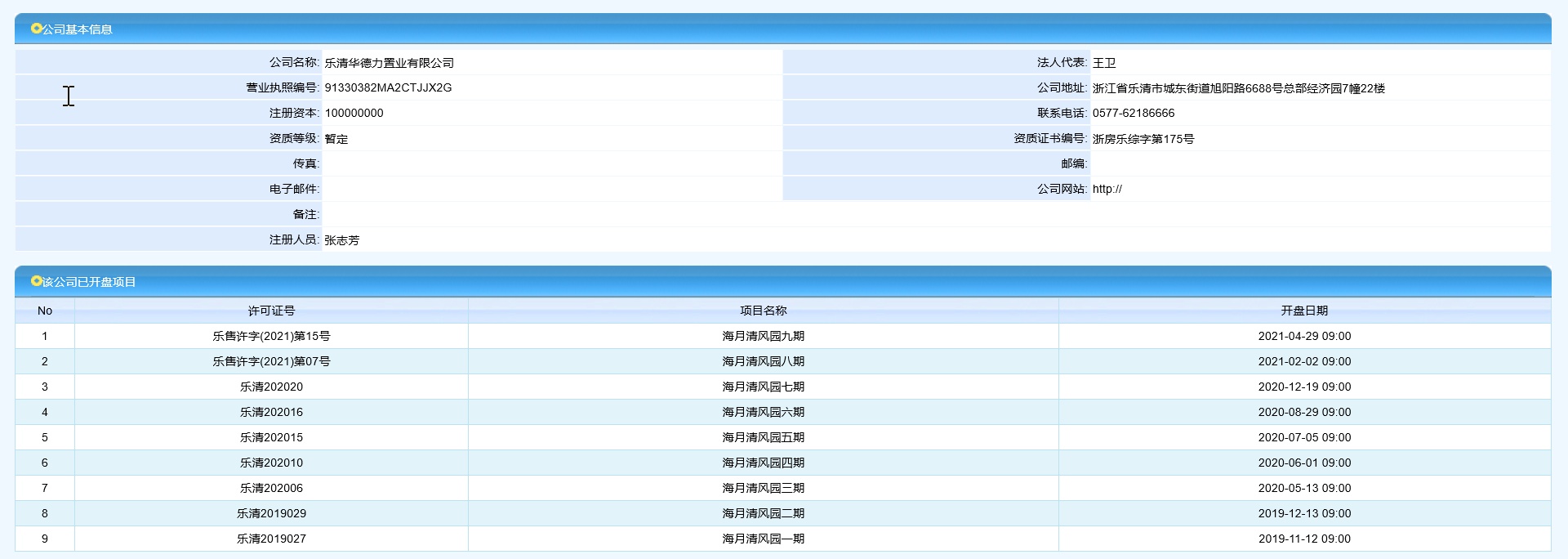
Task: Click the No column header
Action: coord(45,311)
